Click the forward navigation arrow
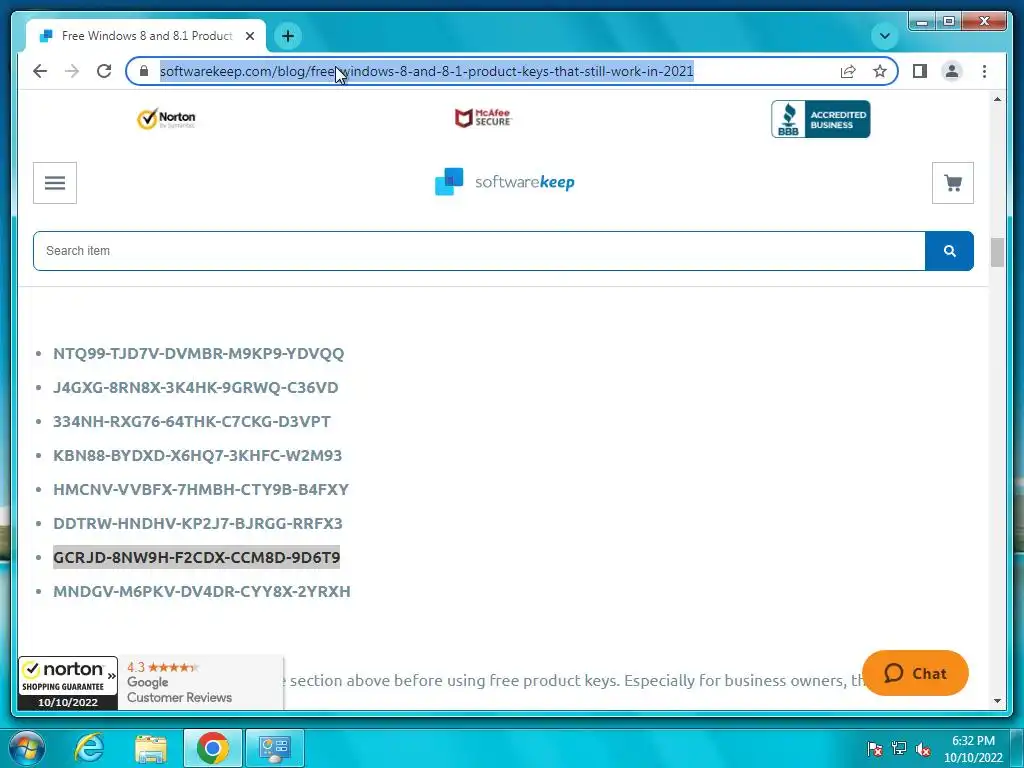 tap(72, 71)
